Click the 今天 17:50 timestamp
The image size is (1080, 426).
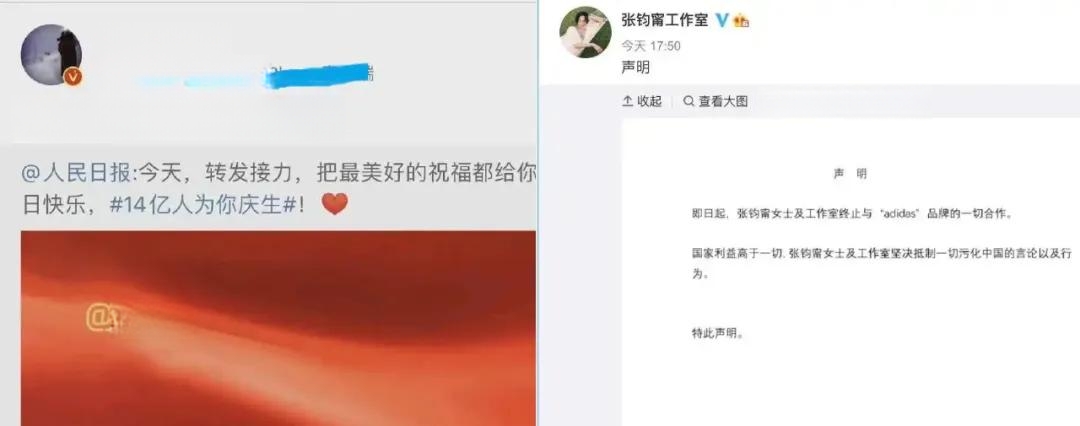click(x=651, y=45)
